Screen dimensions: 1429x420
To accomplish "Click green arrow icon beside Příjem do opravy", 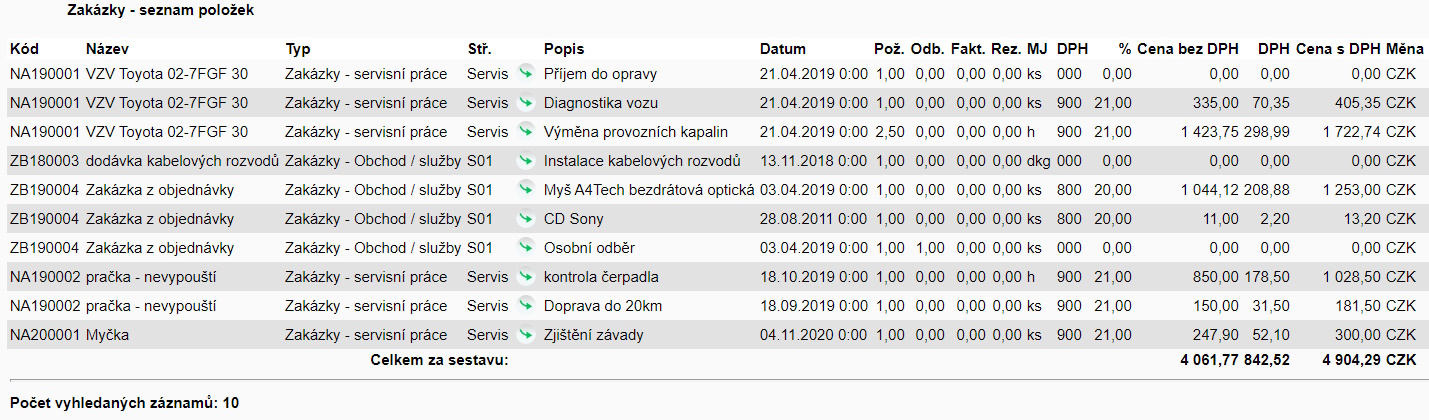I will coord(526,73).
